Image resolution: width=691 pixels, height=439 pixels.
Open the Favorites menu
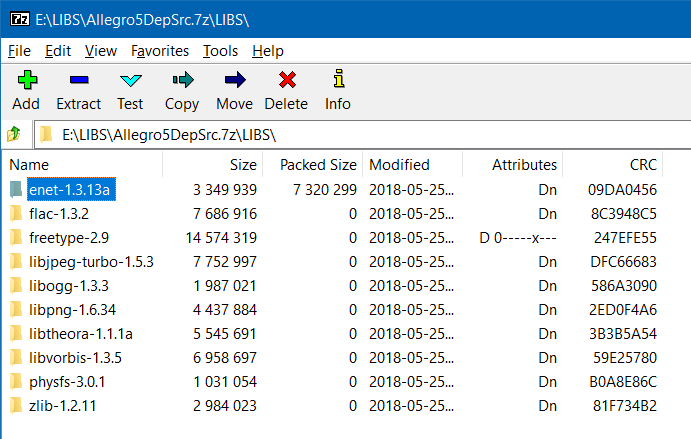[160, 51]
